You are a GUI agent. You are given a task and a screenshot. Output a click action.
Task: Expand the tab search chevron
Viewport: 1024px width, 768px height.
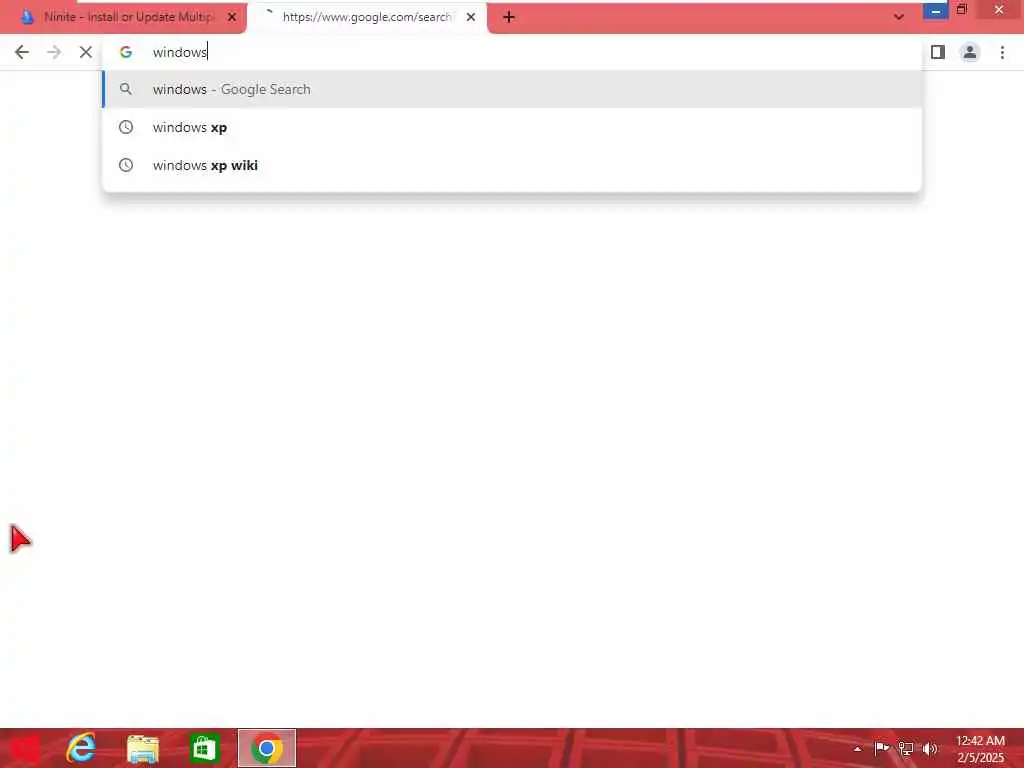pos(899,17)
